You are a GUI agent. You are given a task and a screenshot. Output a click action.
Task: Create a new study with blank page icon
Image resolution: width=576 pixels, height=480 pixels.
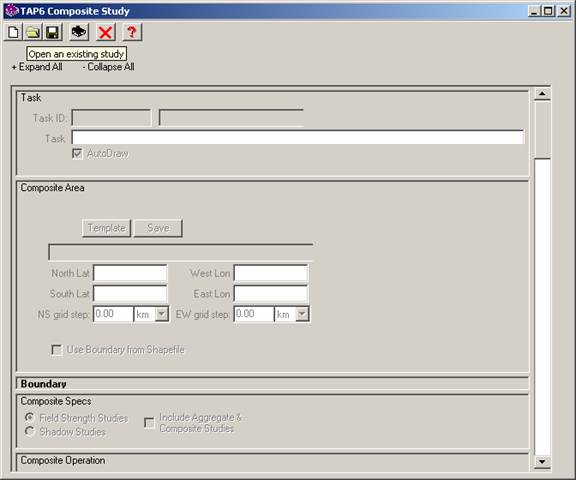coord(13,32)
